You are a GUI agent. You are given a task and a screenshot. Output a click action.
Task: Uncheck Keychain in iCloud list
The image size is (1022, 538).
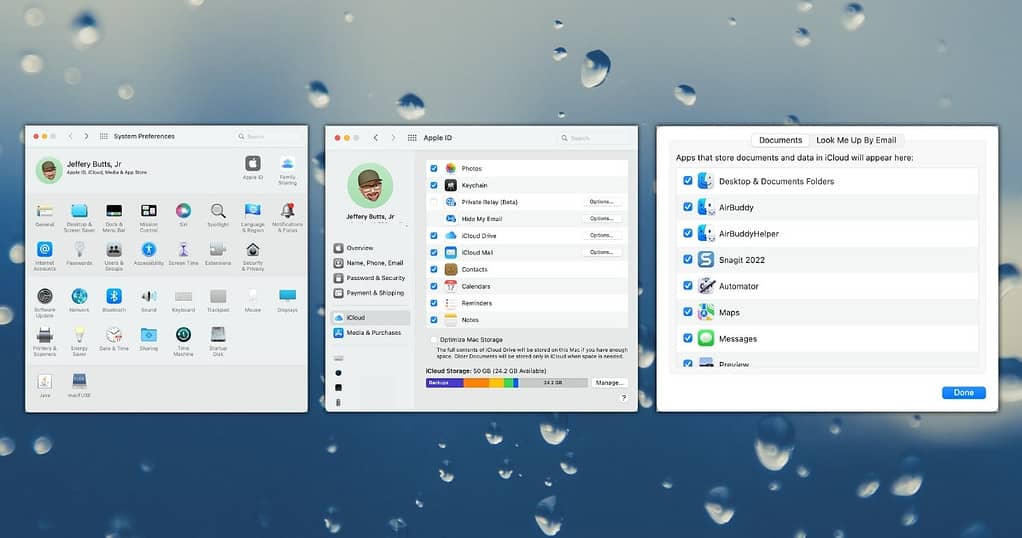pyautogui.click(x=433, y=185)
